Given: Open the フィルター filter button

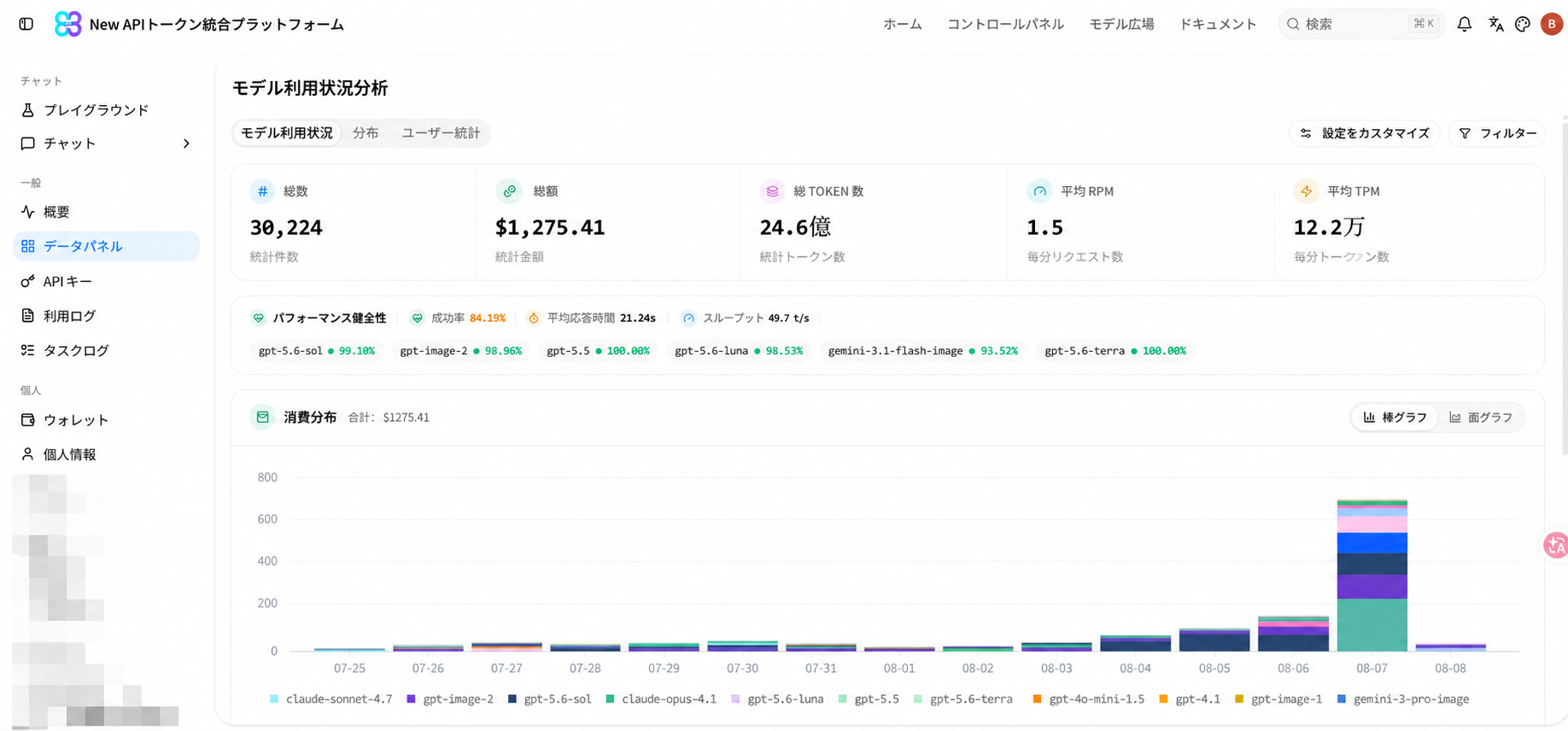Looking at the screenshot, I should 1497,133.
